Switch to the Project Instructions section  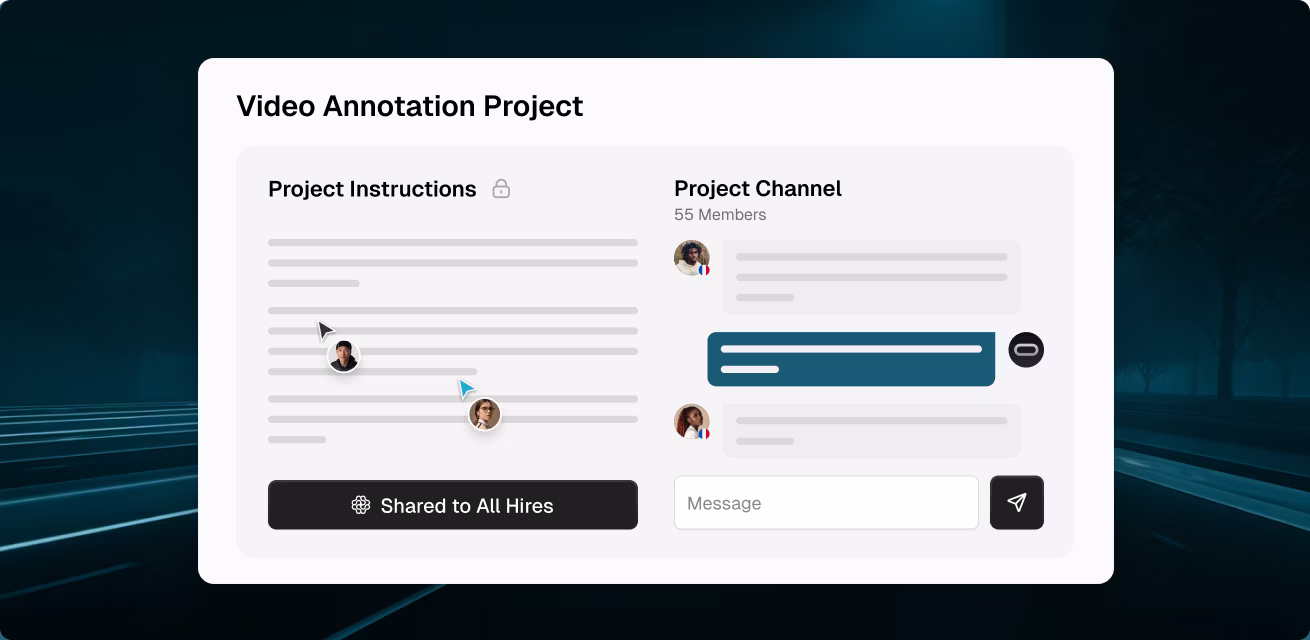[372, 189]
